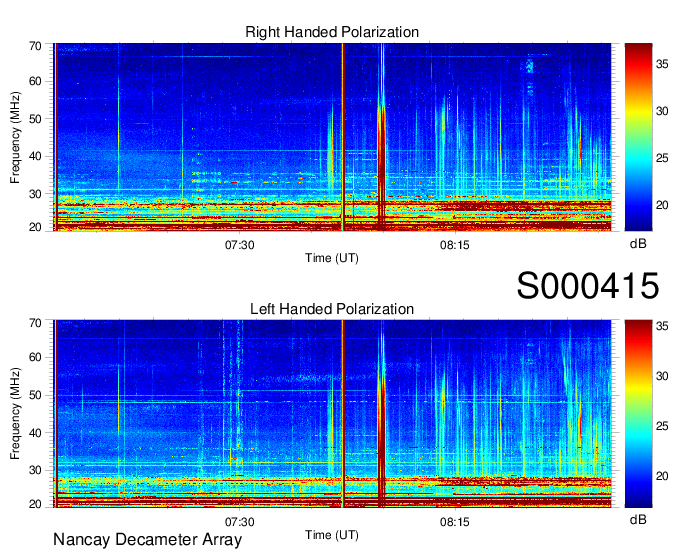Screen dimensions: 680x552
Task: Click the dB unit under Left Handed color bar
Action: click(638, 520)
